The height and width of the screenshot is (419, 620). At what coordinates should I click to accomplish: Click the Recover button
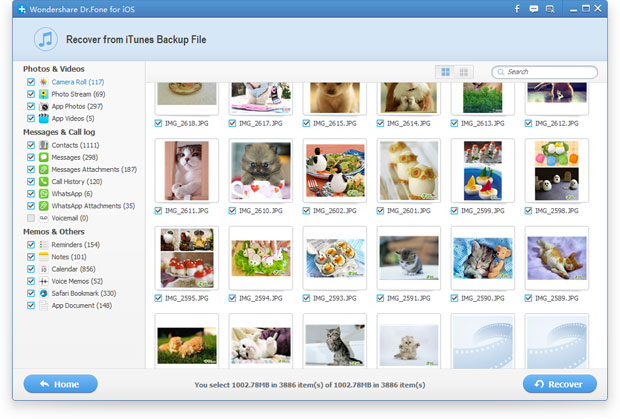tap(560, 384)
